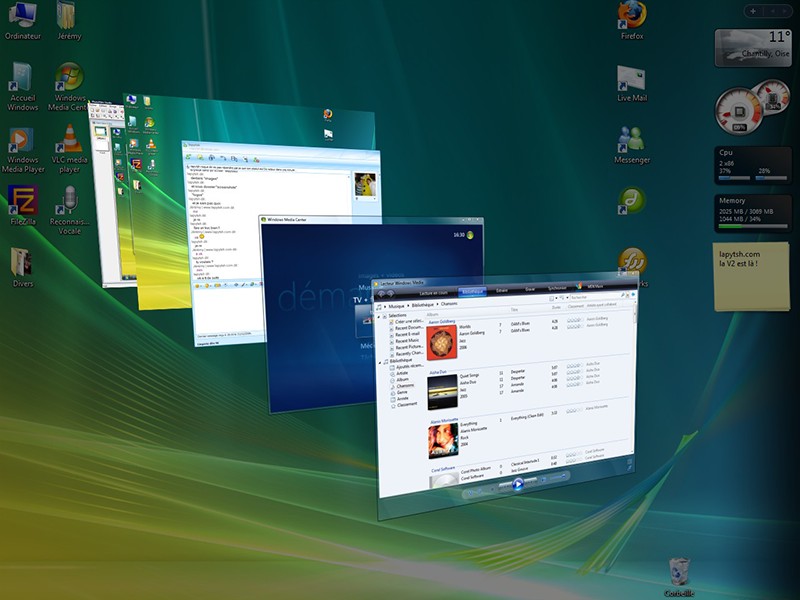Switch Media Player to compact mode
Viewport: 800px width, 600px height.
point(629,467)
